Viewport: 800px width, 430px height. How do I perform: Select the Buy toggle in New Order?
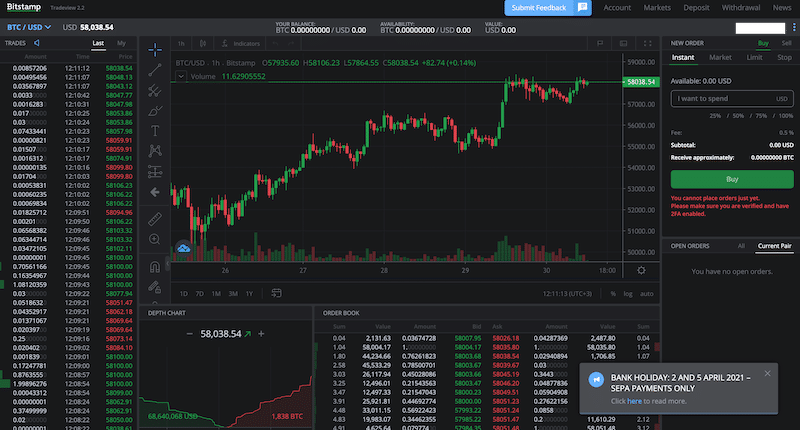(763, 43)
